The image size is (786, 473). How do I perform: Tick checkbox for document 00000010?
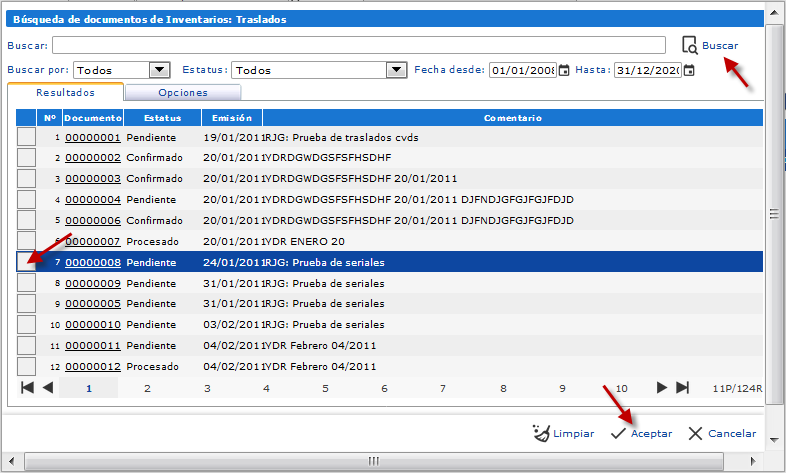coord(27,325)
